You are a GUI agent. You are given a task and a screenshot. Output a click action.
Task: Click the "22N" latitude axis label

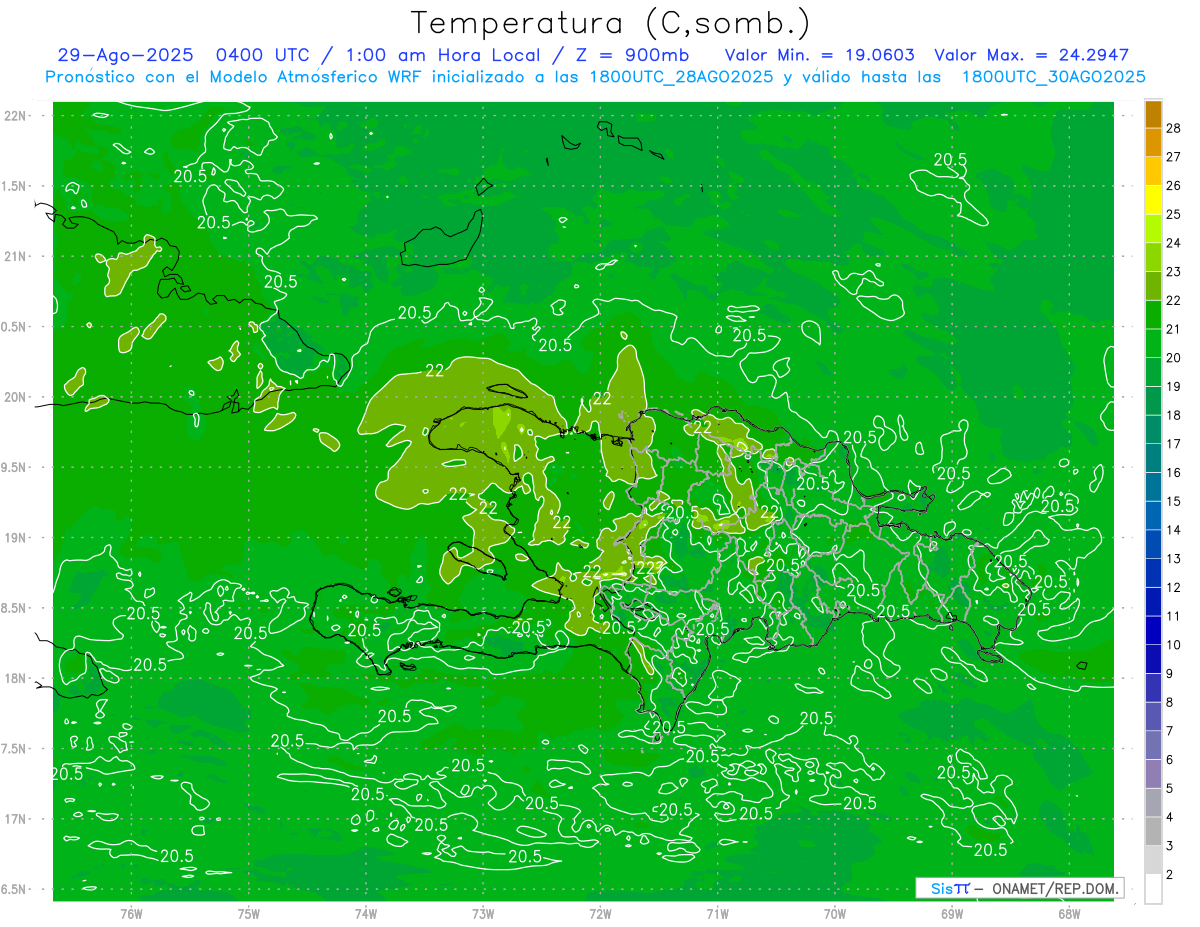coord(15,116)
